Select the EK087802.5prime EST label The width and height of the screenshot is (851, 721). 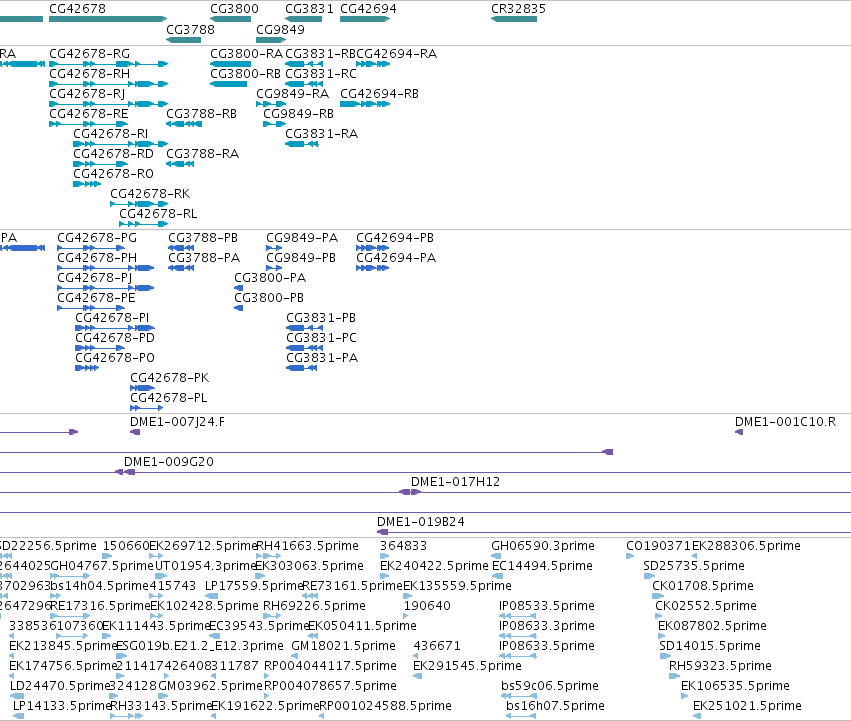pos(712,627)
